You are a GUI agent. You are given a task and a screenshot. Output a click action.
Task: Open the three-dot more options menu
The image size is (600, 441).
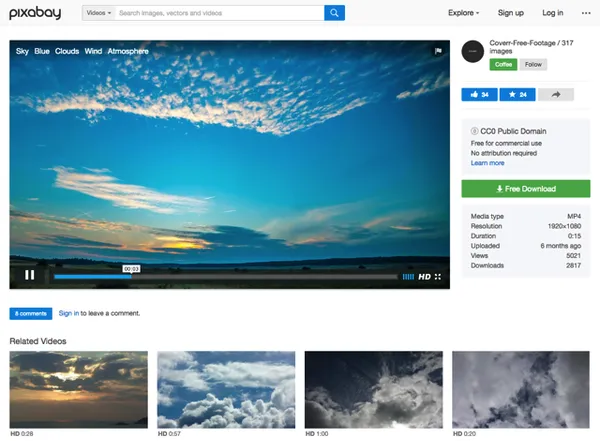click(586, 13)
